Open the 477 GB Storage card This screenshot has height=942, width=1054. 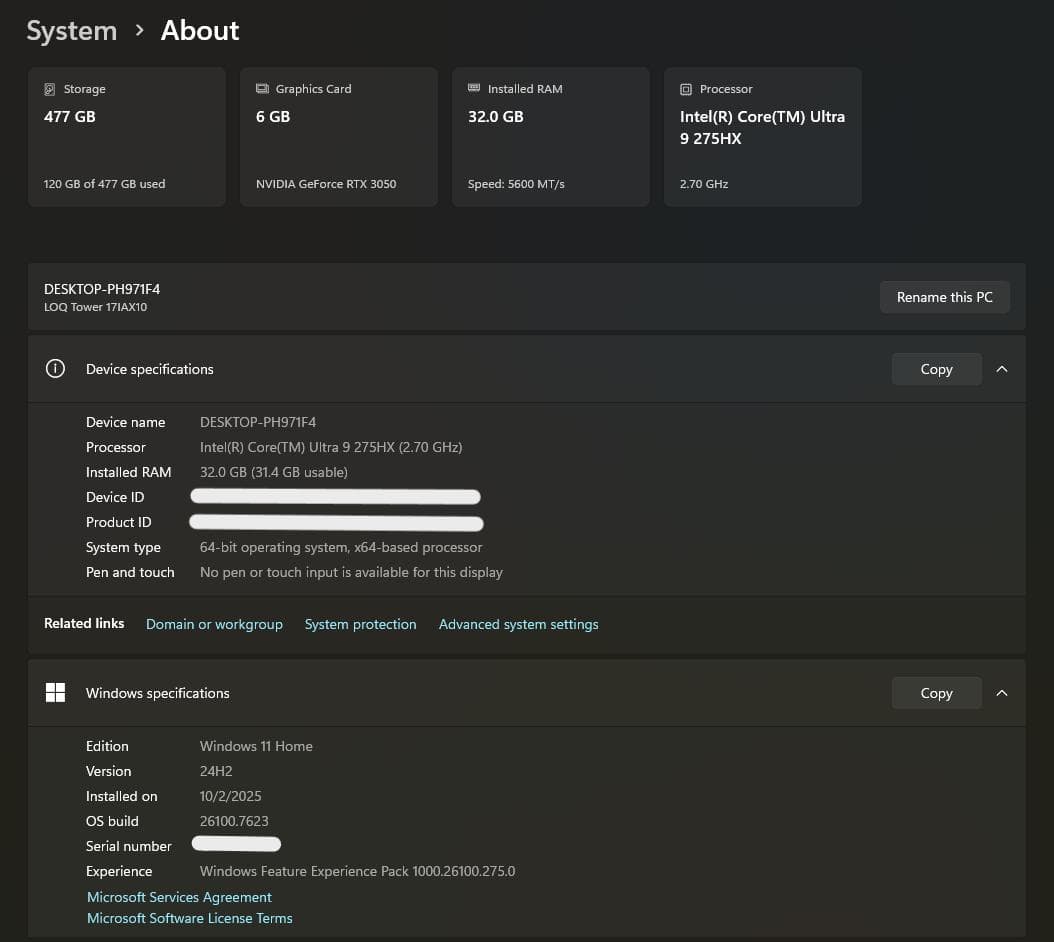pyautogui.click(x=126, y=137)
